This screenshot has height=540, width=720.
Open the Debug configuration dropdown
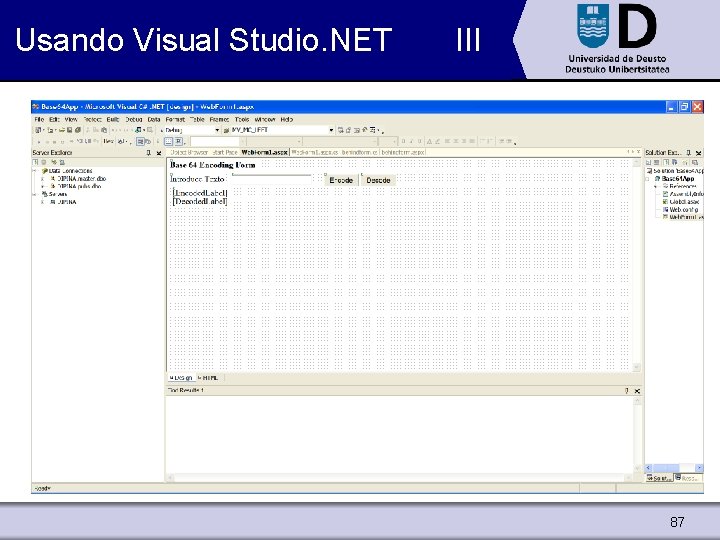(217, 130)
